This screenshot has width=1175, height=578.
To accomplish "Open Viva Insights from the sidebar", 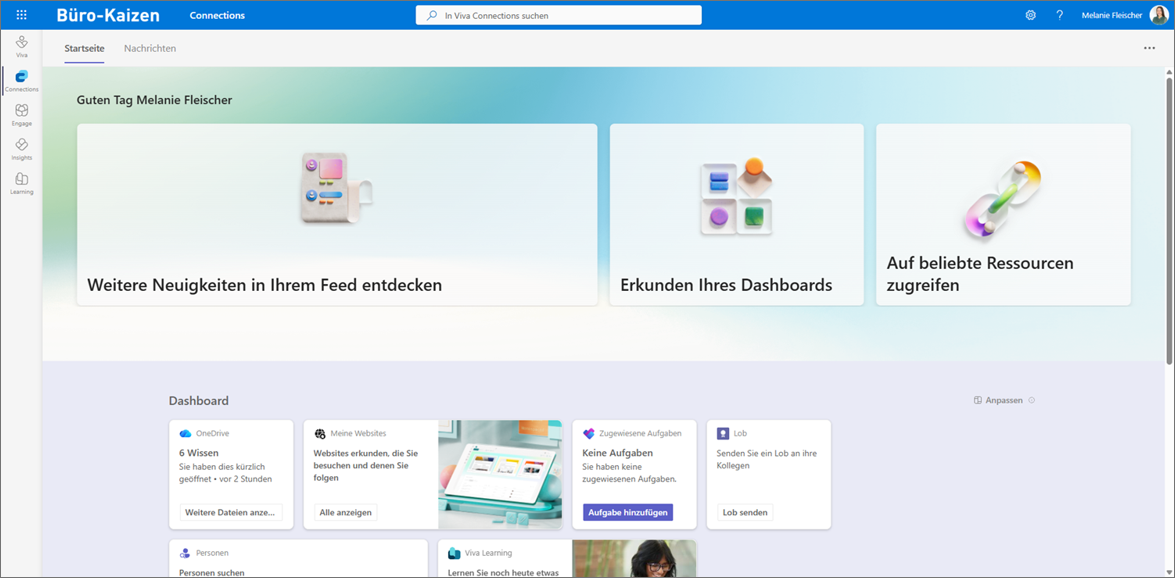I will click(21, 148).
